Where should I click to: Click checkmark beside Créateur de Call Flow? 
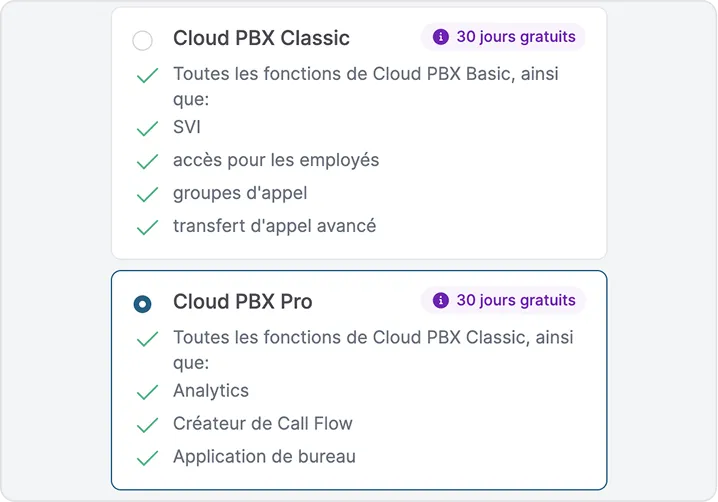point(147,425)
